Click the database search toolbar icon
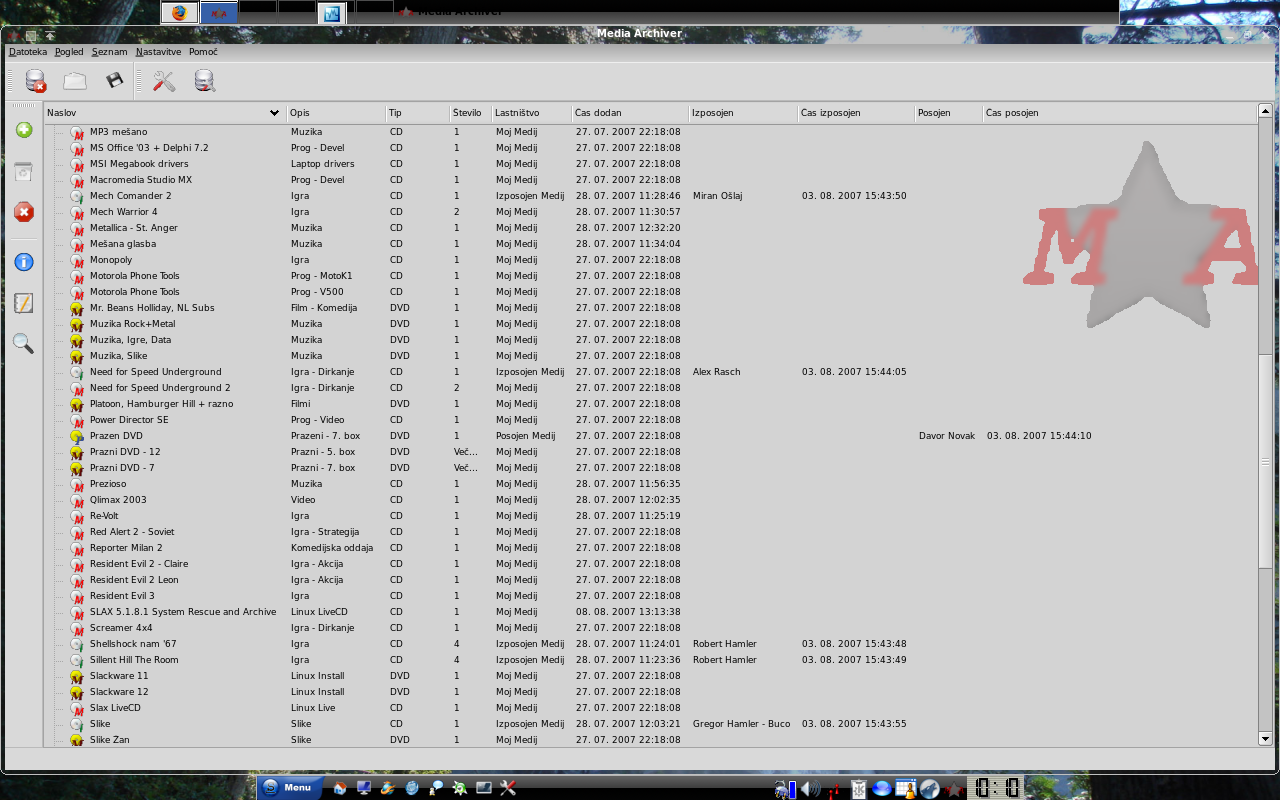The image size is (1280, 800). (x=205, y=81)
